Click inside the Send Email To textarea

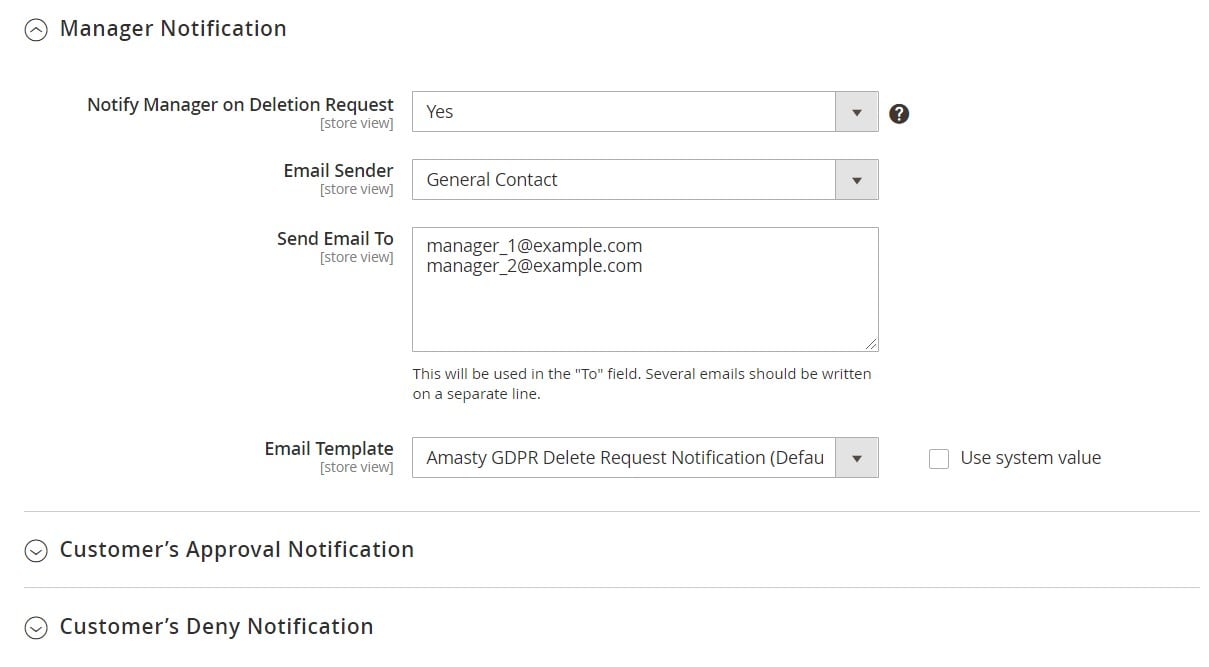(645, 289)
